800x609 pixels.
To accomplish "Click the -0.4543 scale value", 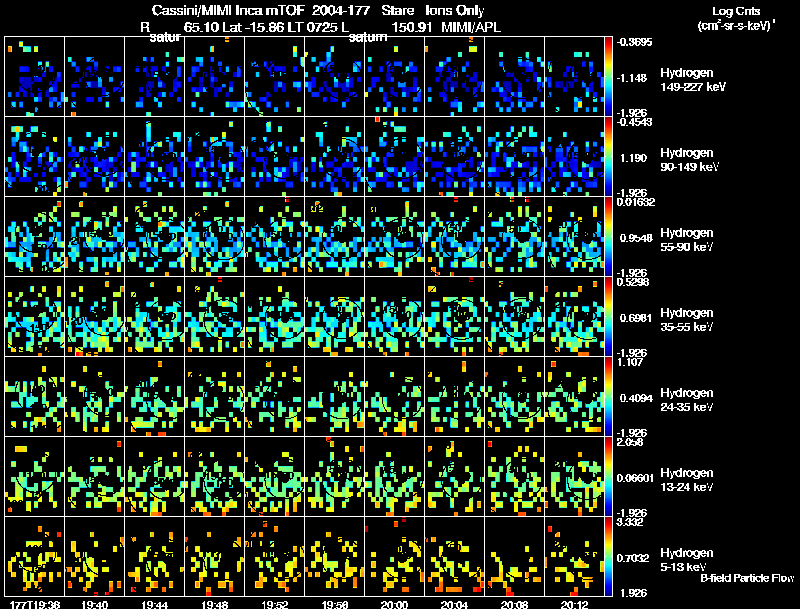I will pyautogui.click(x=634, y=122).
